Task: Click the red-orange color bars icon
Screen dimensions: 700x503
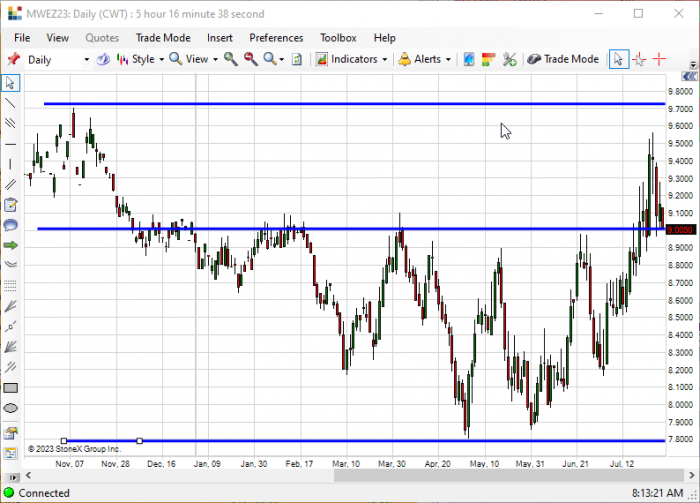Action: coord(488,59)
